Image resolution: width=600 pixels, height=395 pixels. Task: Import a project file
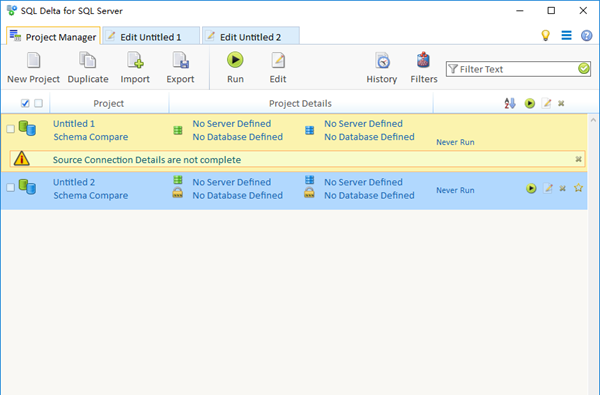pyautogui.click(x=135, y=68)
